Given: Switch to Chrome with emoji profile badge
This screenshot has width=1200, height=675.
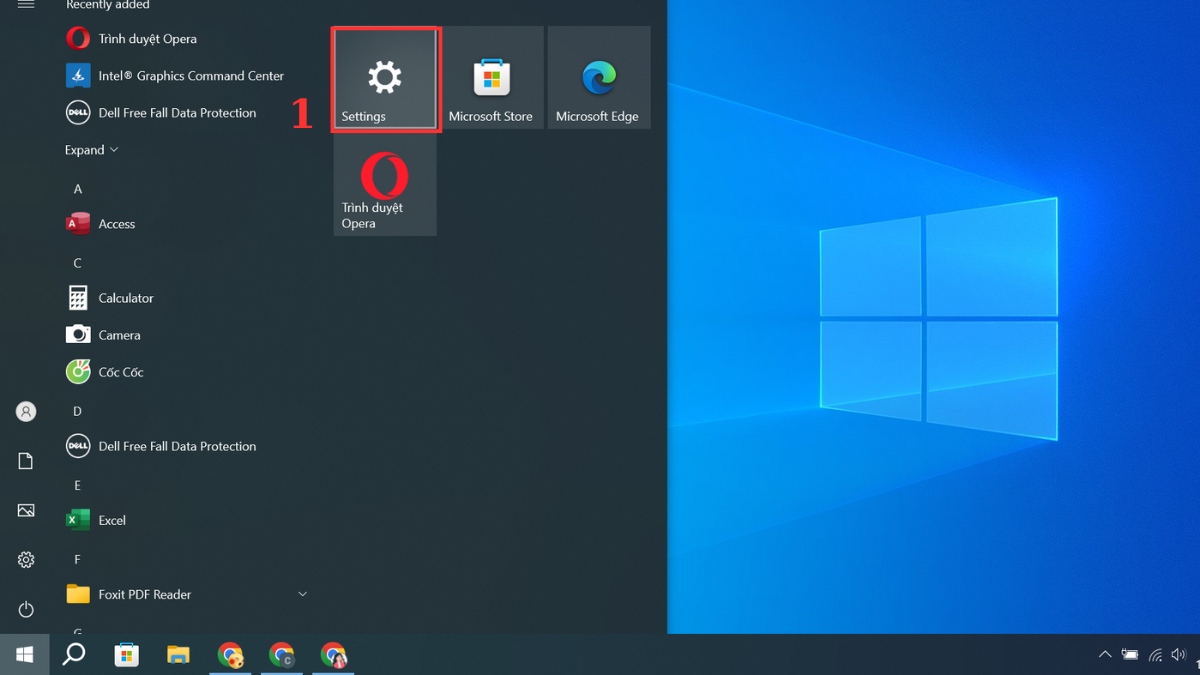Looking at the screenshot, I should click(x=230, y=655).
